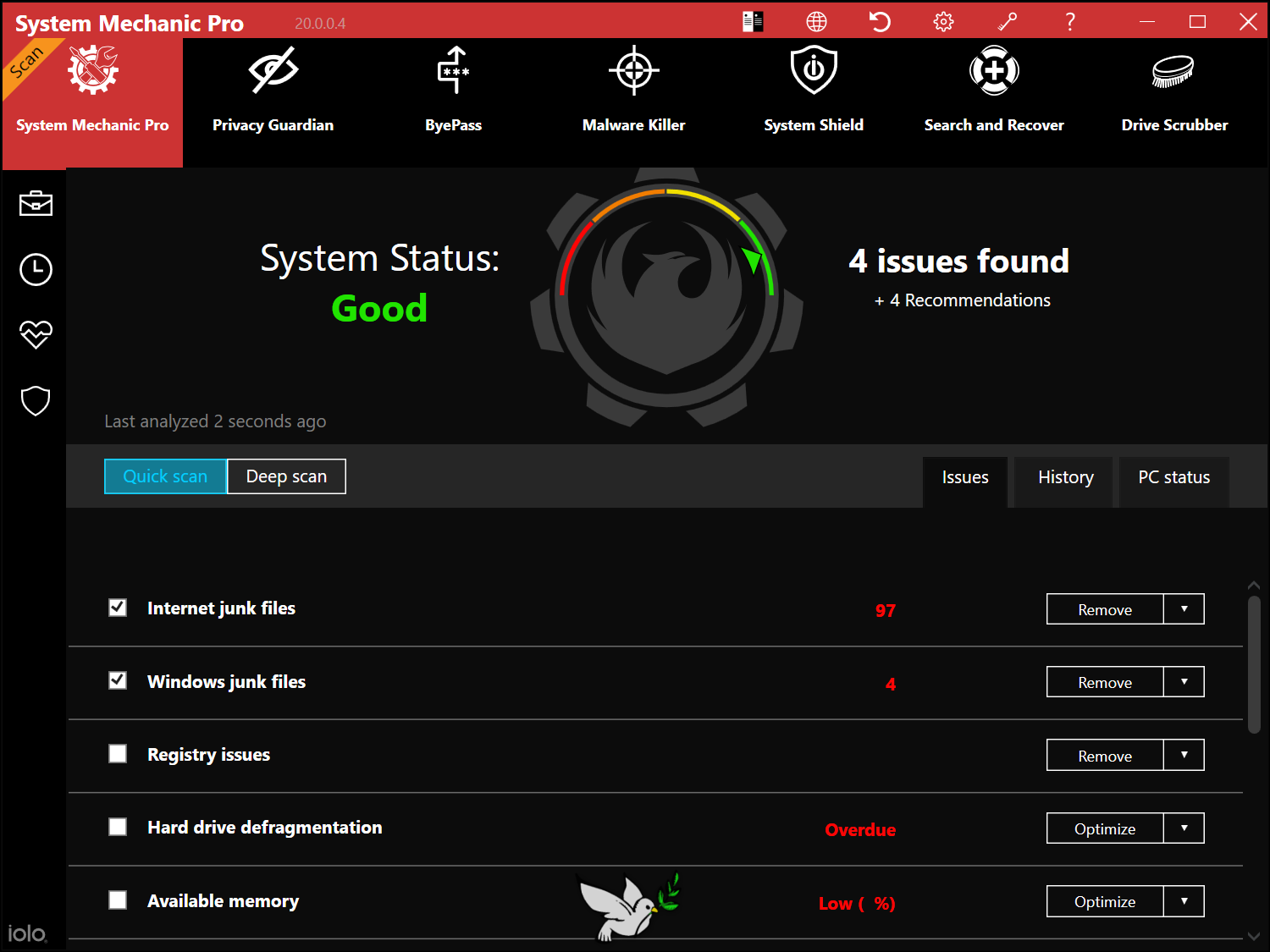Open the System Mechanic Pro module
Viewport: 1270px width, 952px height.
[92, 102]
